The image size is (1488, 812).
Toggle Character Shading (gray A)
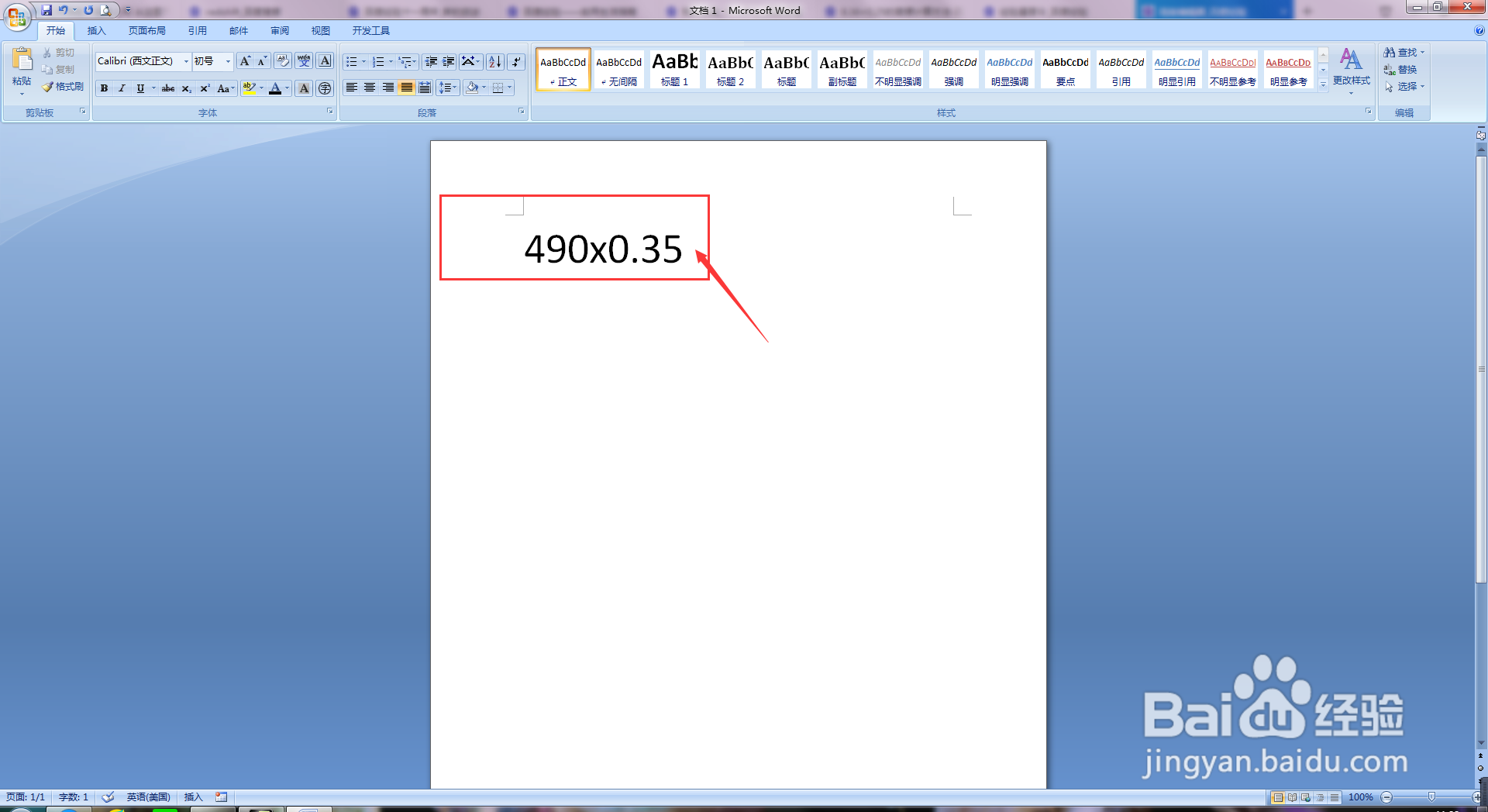point(304,88)
